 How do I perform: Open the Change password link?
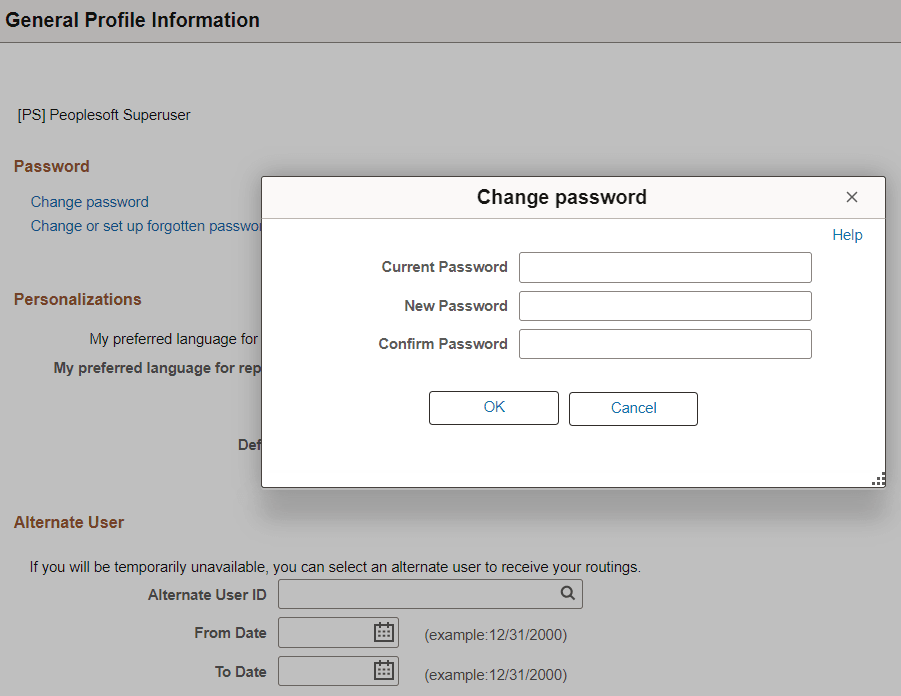[89, 201]
